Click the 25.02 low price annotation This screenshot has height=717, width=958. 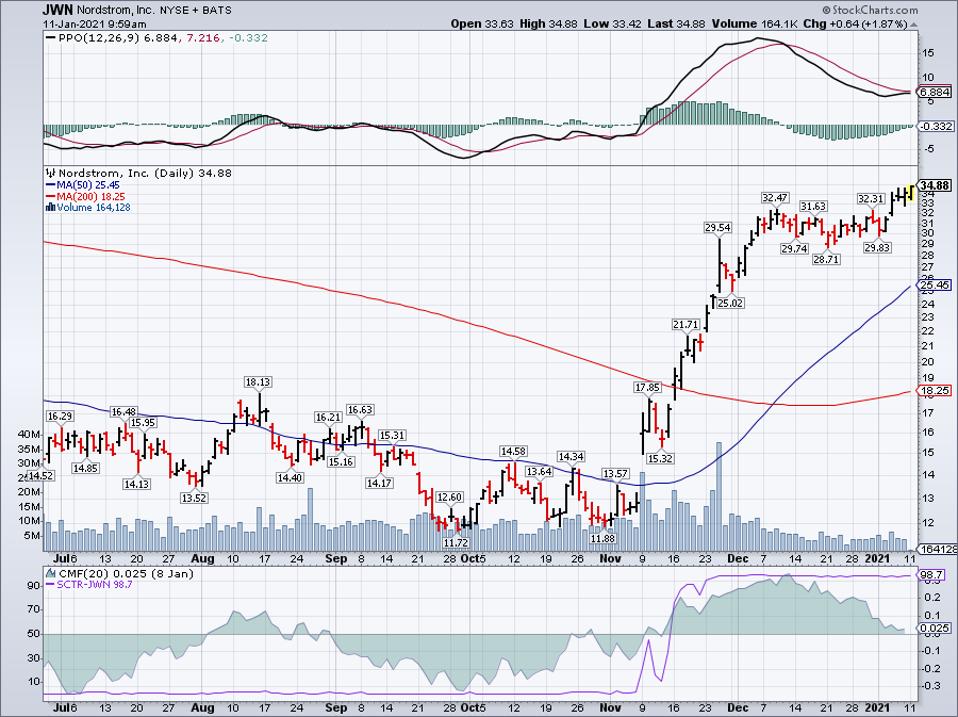[731, 303]
